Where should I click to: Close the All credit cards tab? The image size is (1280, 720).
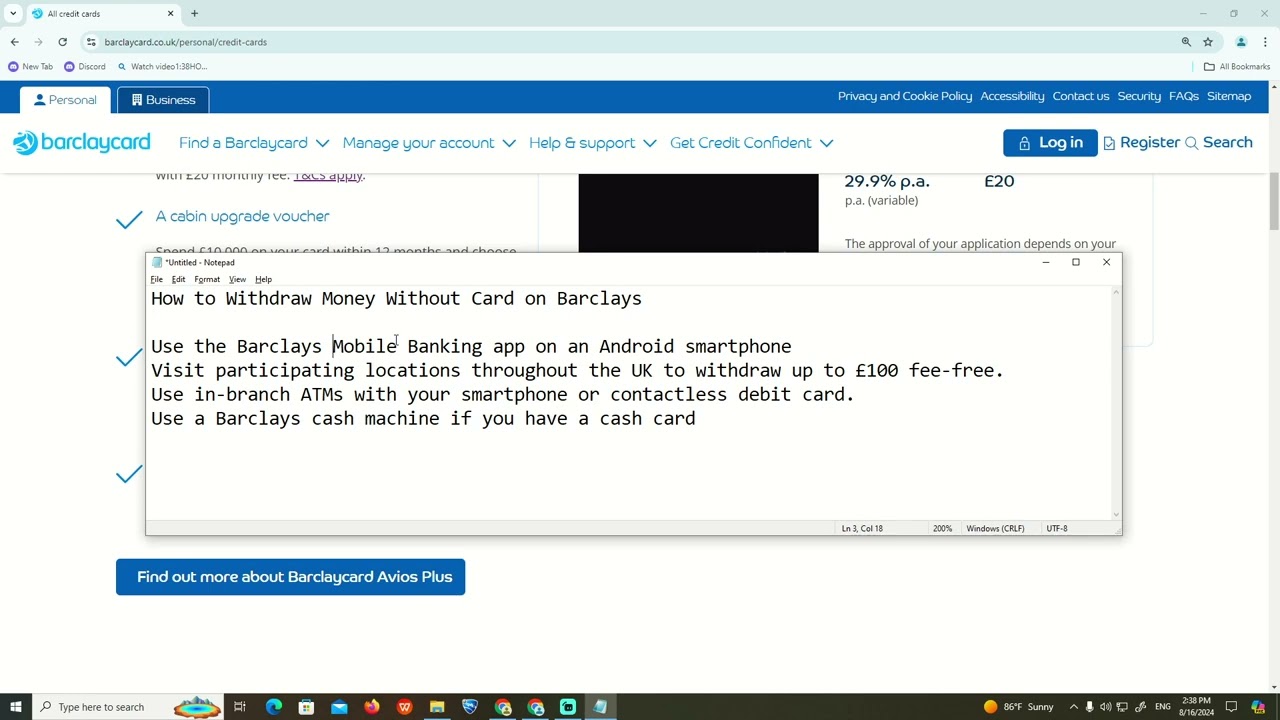tap(170, 14)
